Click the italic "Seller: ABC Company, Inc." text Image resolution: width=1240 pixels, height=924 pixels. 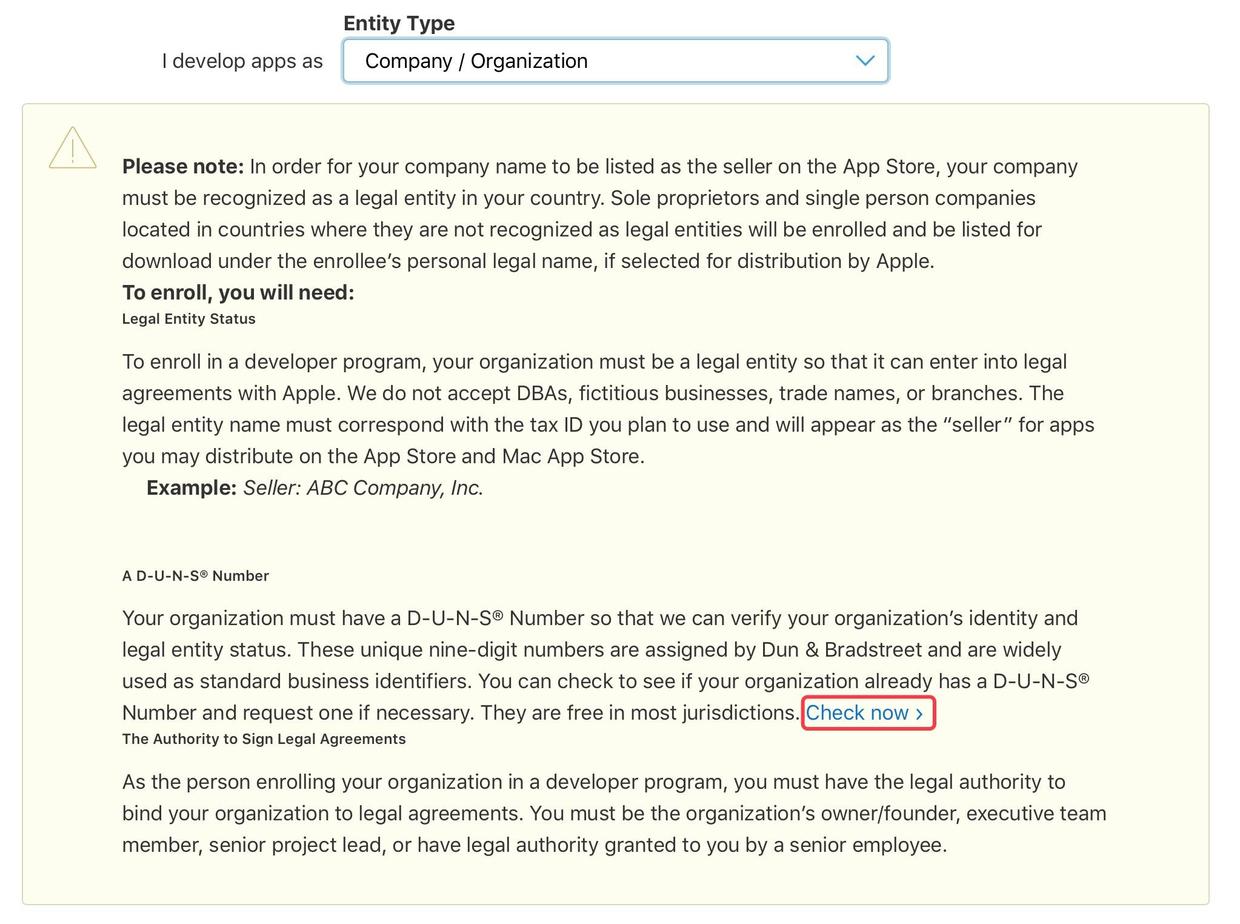363,488
